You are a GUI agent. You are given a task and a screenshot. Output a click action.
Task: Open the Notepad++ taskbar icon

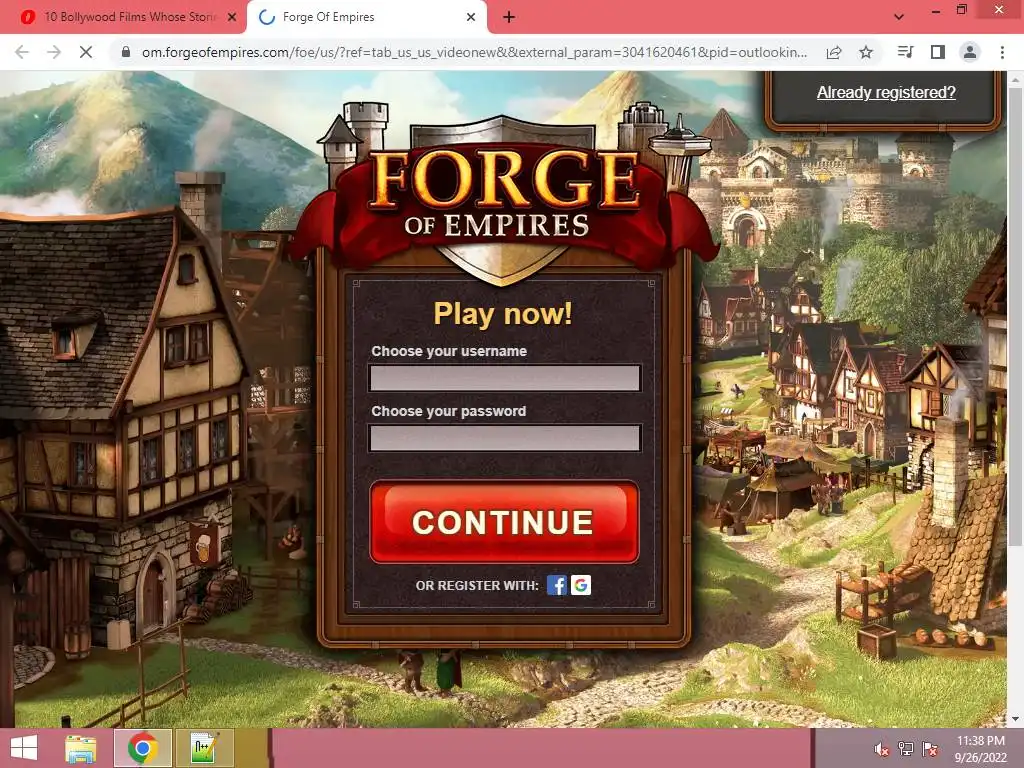click(x=204, y=748)
